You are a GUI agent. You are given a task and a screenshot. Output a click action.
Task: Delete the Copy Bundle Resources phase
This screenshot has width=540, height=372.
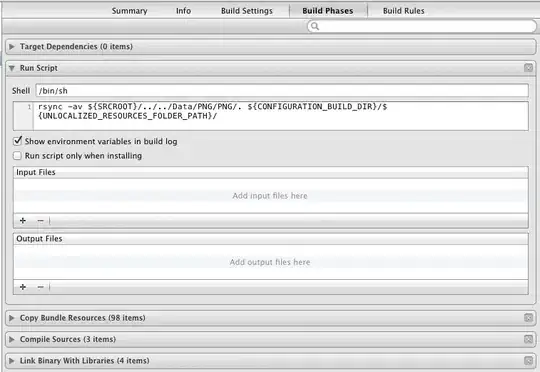[x=528, y=318]
